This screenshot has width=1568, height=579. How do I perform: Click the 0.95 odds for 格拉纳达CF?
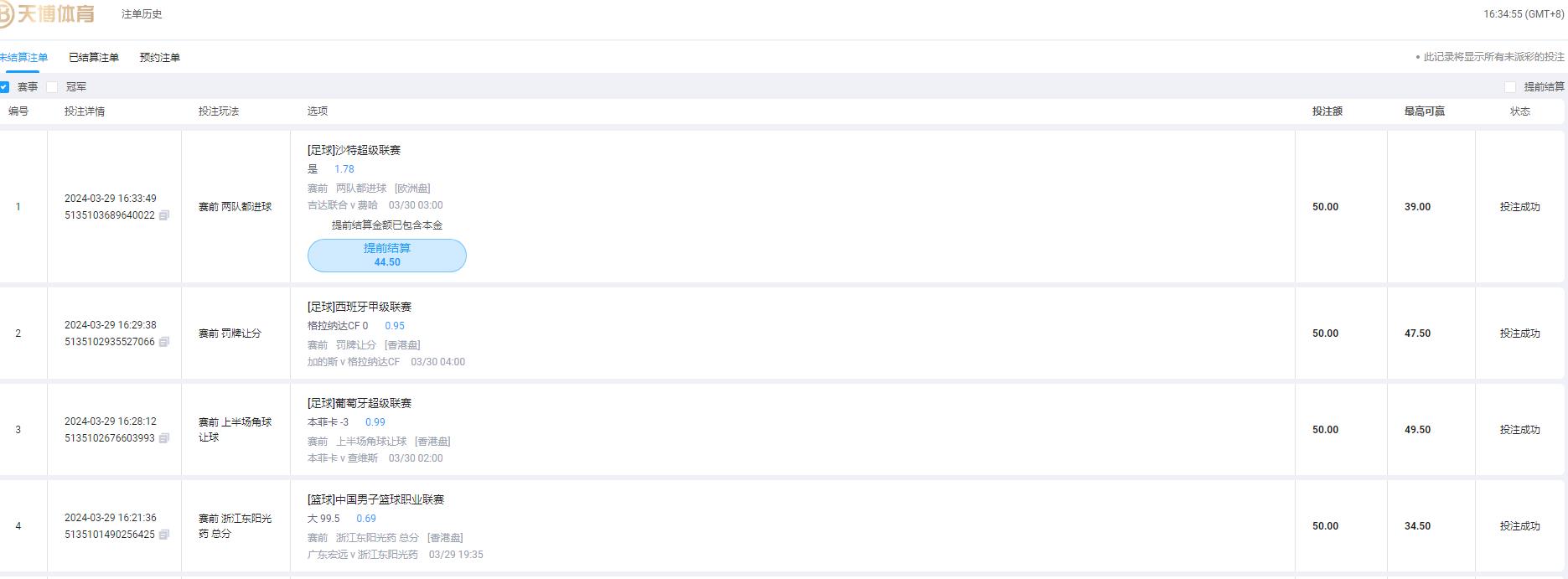click(x=395, y=326)
